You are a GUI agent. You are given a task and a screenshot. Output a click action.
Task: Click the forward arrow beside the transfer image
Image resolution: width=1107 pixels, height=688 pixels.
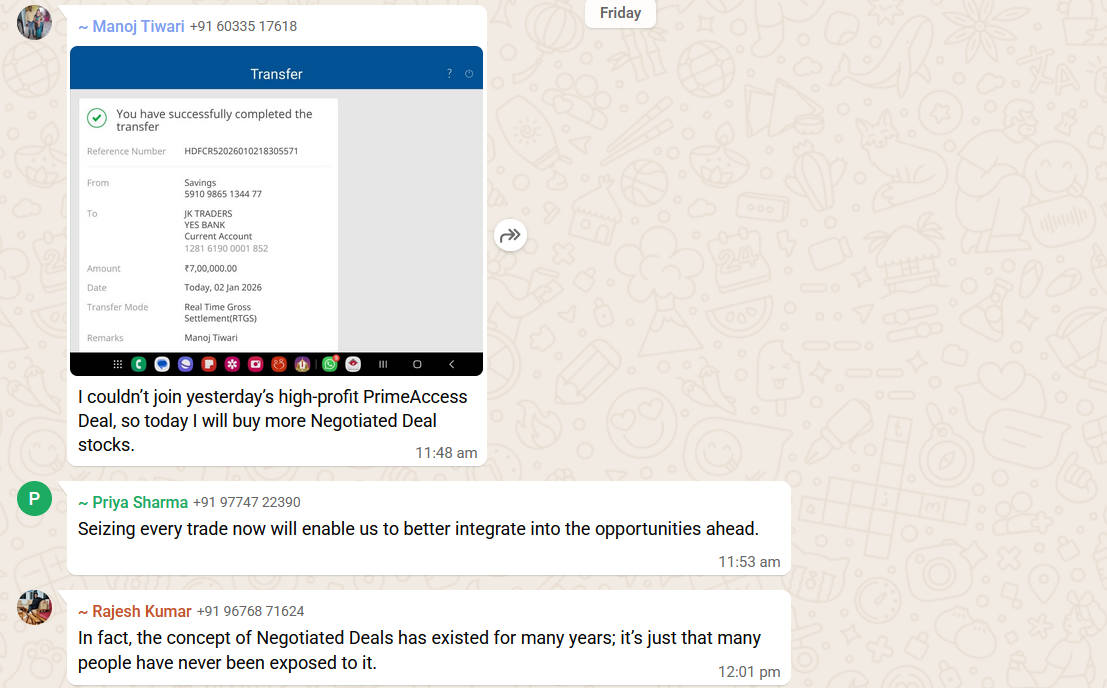[510, 235]
